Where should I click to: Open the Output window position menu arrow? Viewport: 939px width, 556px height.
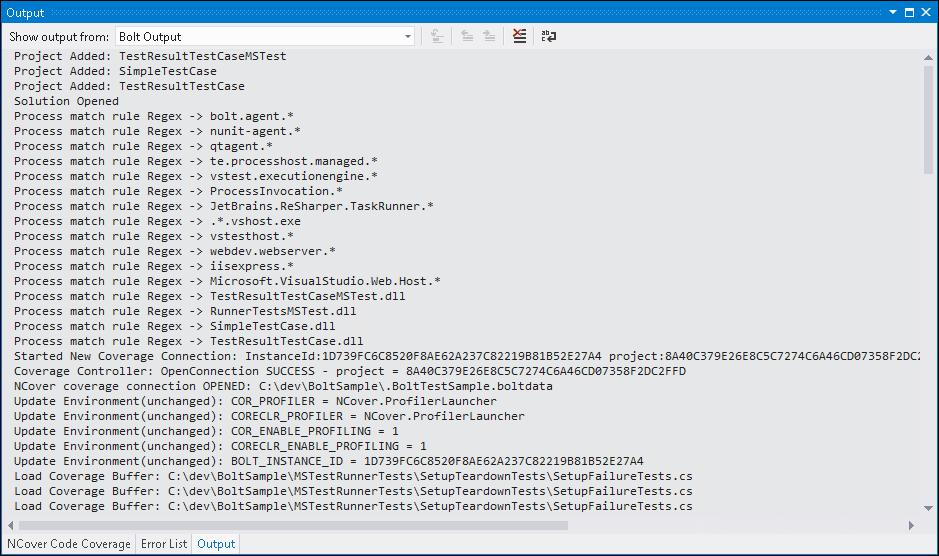click(893, 13)
